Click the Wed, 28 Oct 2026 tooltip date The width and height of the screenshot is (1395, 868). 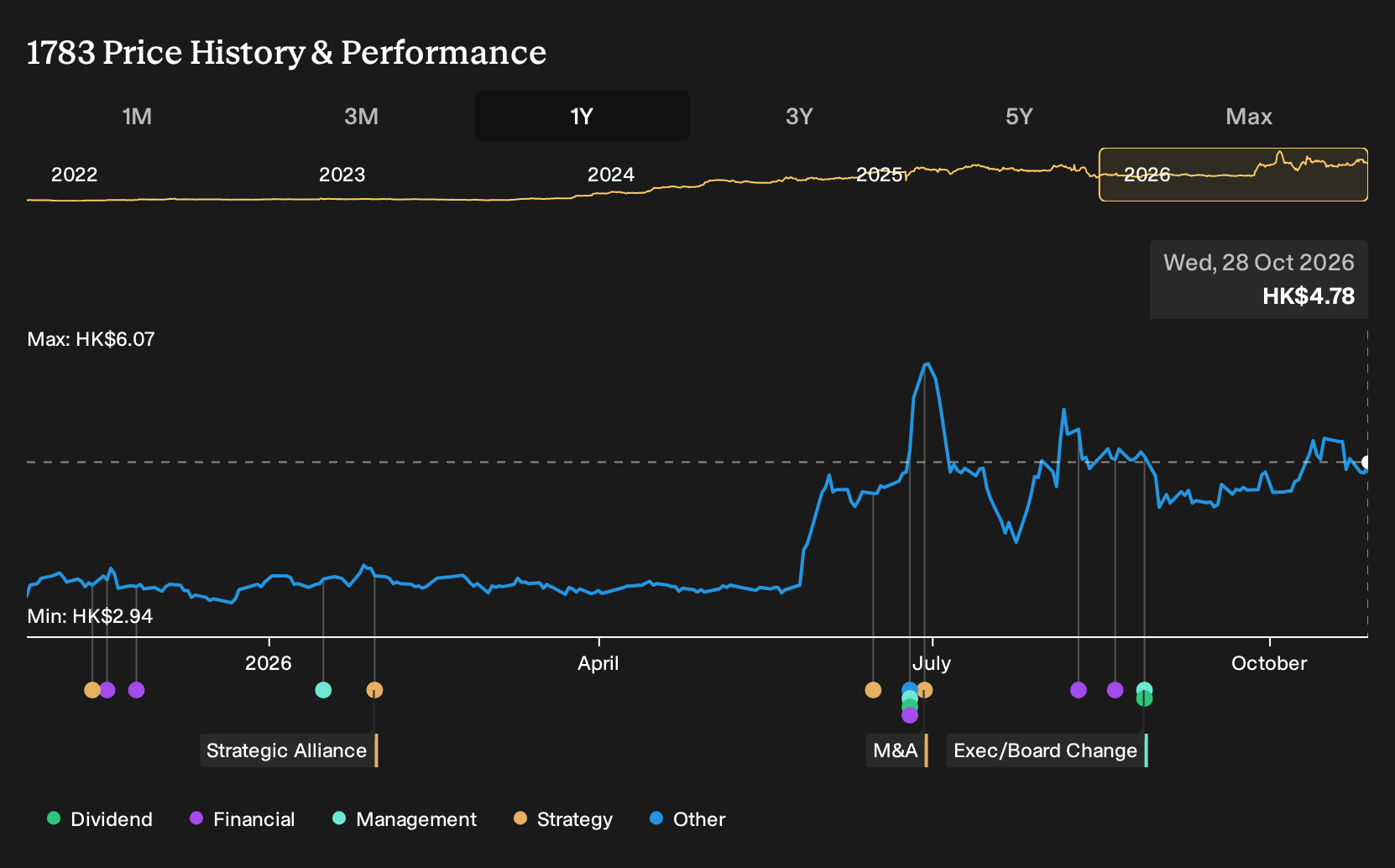click(1259, 263)
